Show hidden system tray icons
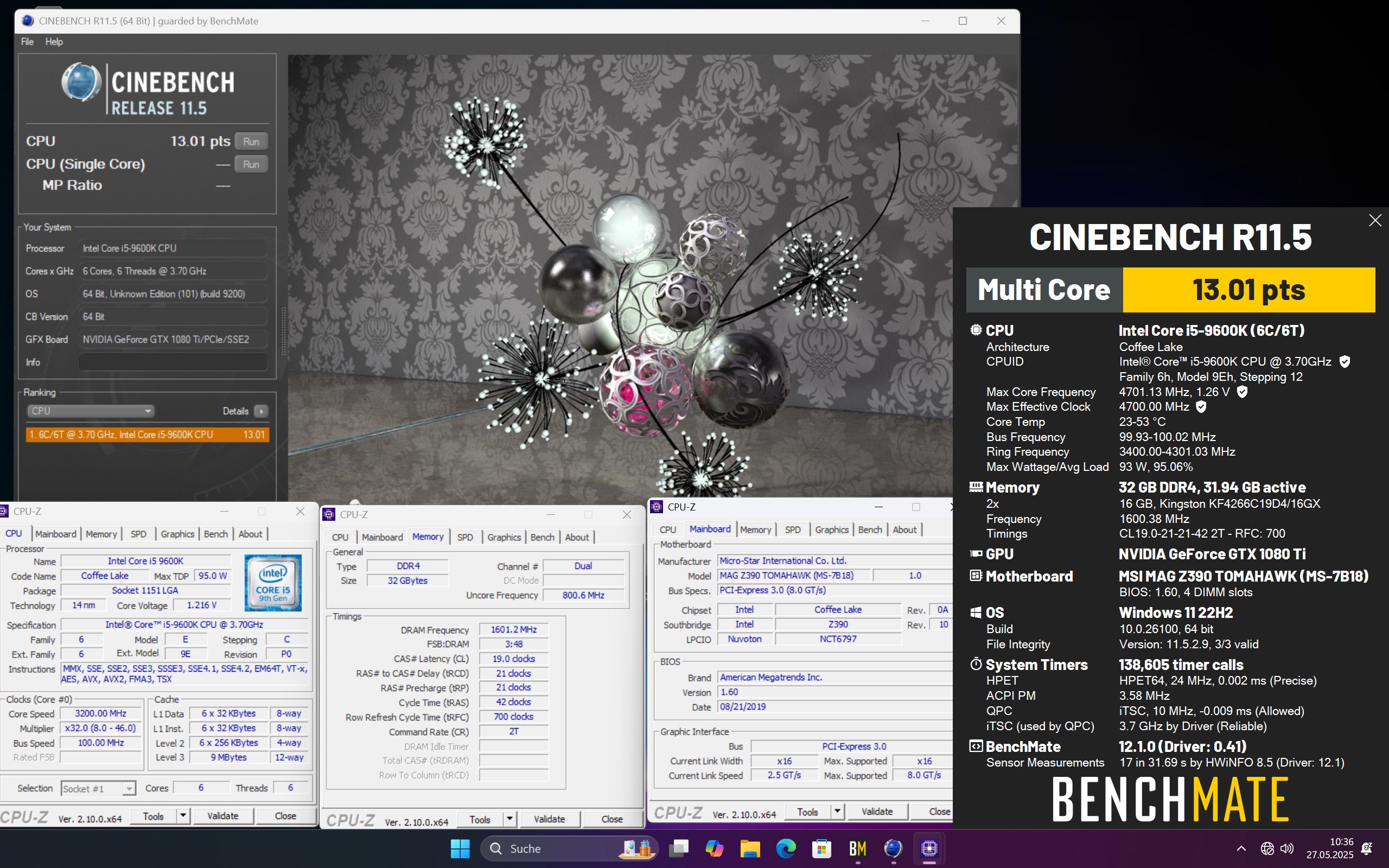The image size is (1389, 868). click(x=1241, y=848)
